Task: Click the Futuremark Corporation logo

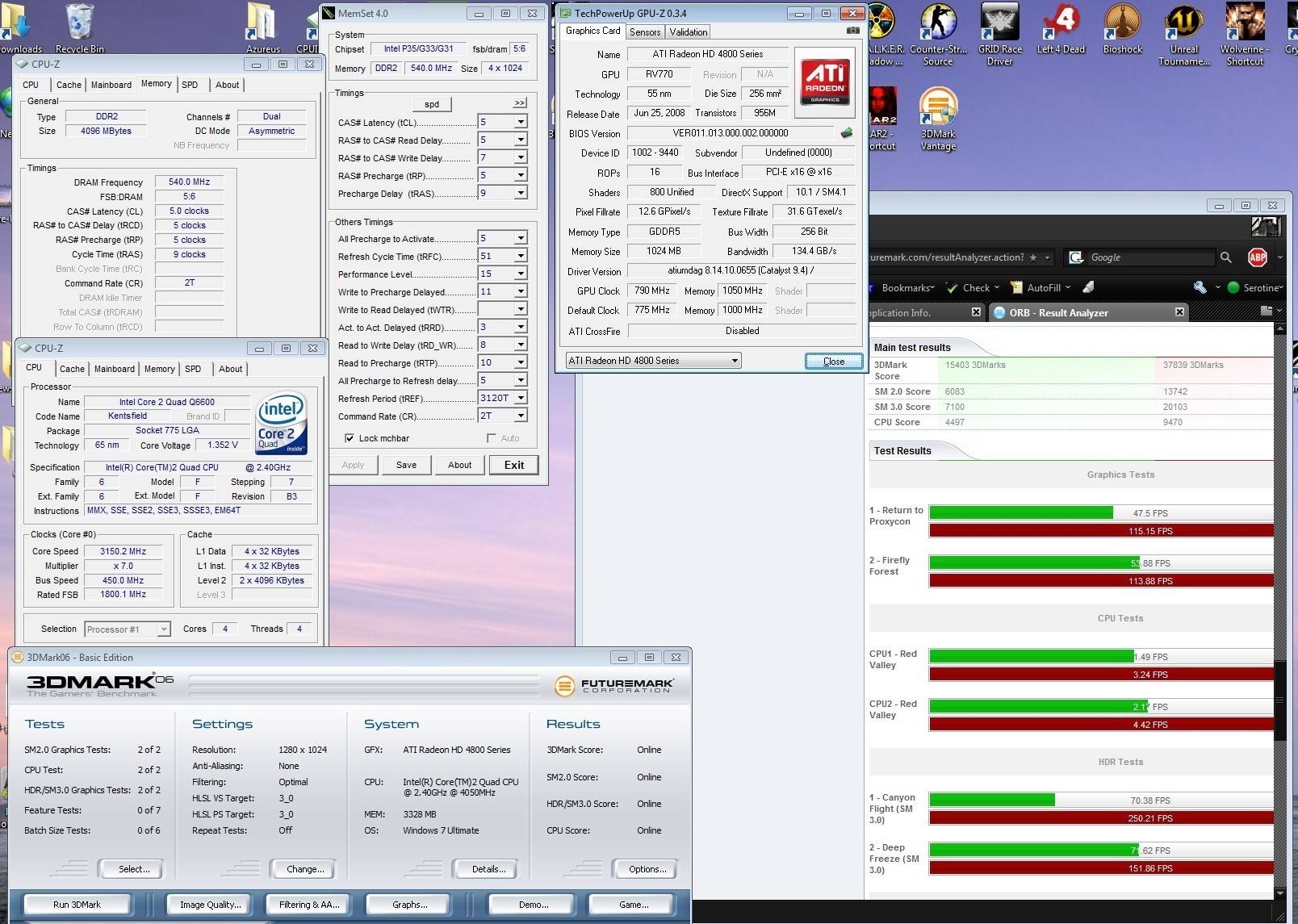Action: click(613, 686)
